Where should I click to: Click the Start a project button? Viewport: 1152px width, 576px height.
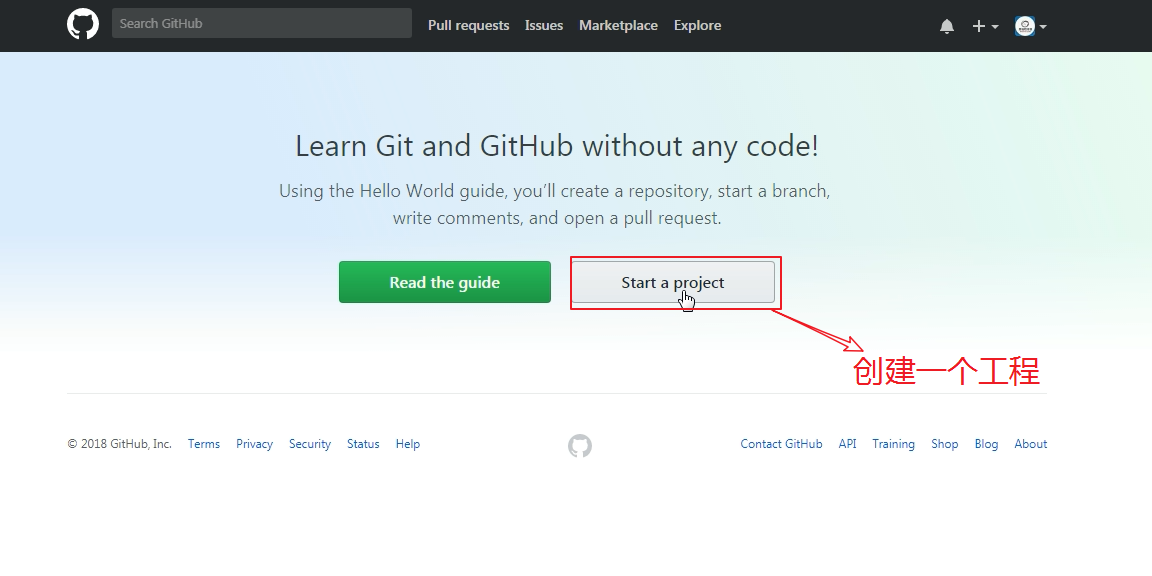point(673,282)
